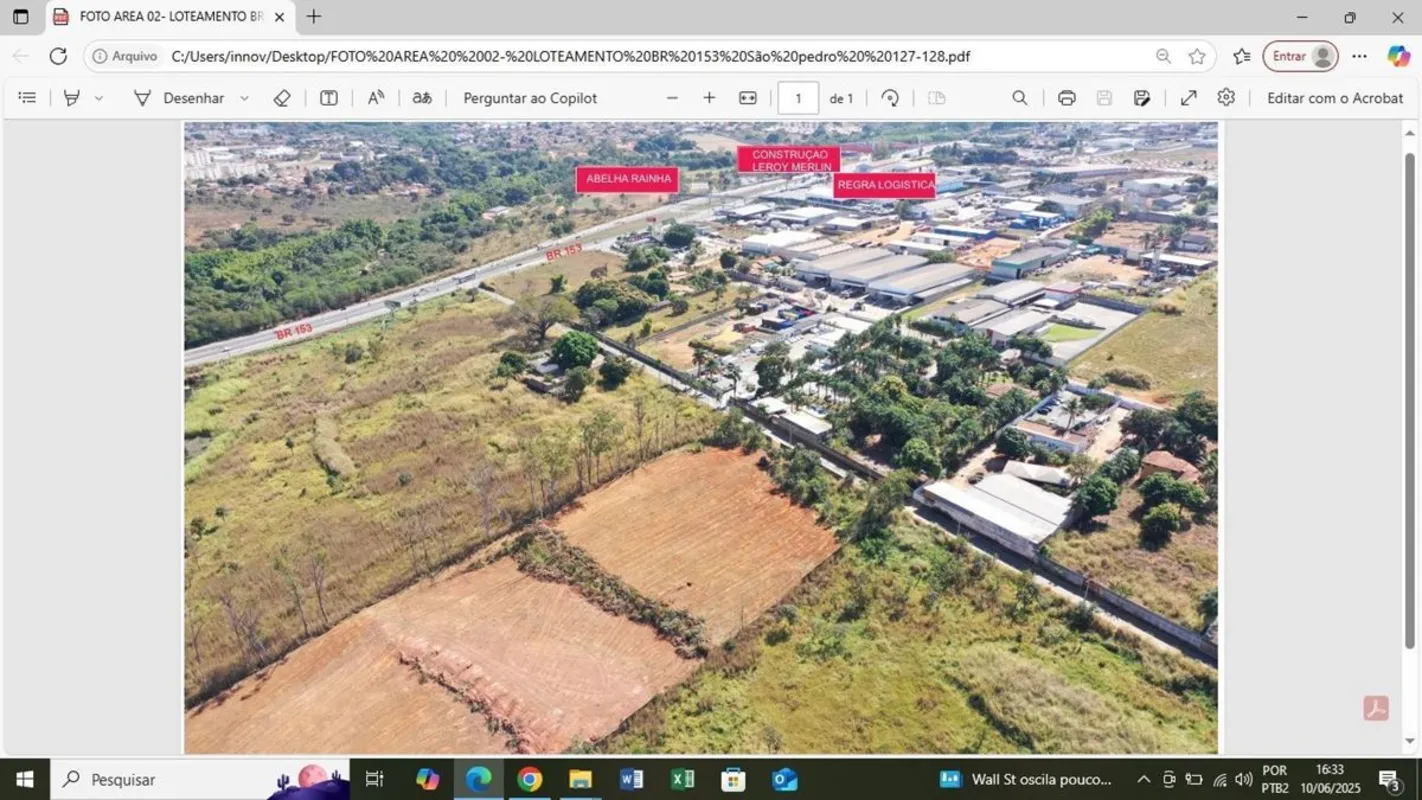
Task: Show hidden system tray icons
Action: tap(1143, 779)
